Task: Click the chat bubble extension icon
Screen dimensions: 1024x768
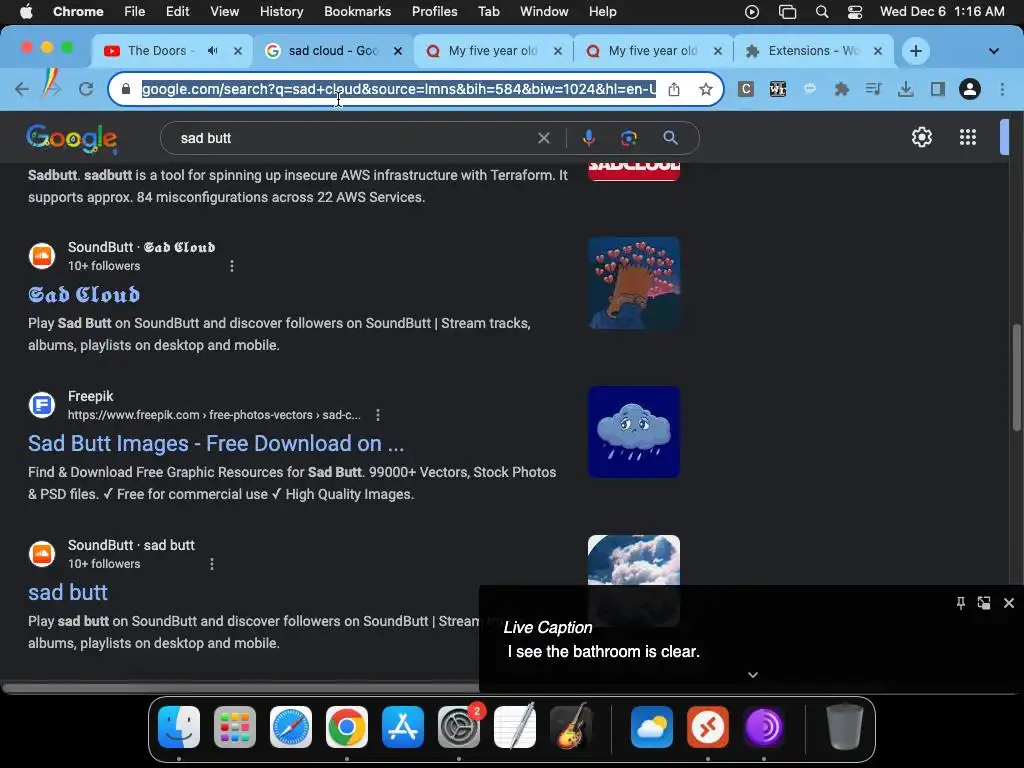Action: tap(809, 89)
